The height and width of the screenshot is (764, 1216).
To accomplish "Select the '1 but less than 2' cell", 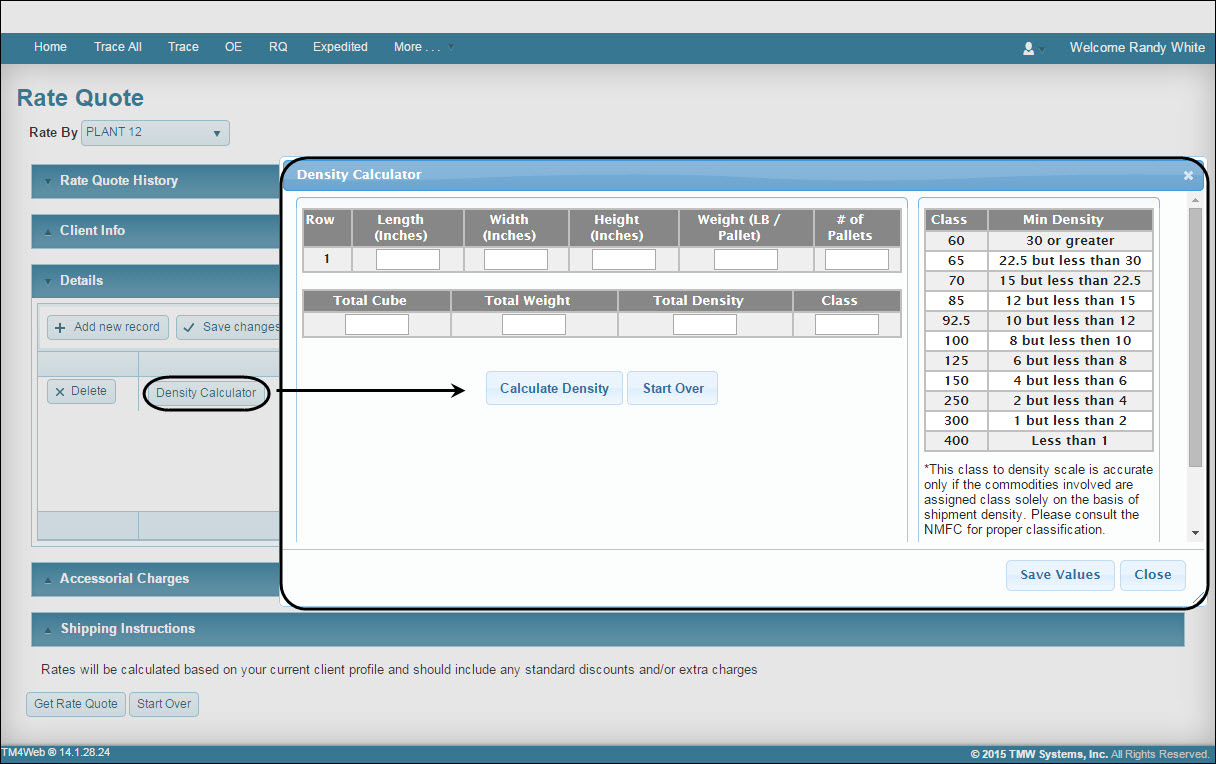I will tap(1070, 421).
